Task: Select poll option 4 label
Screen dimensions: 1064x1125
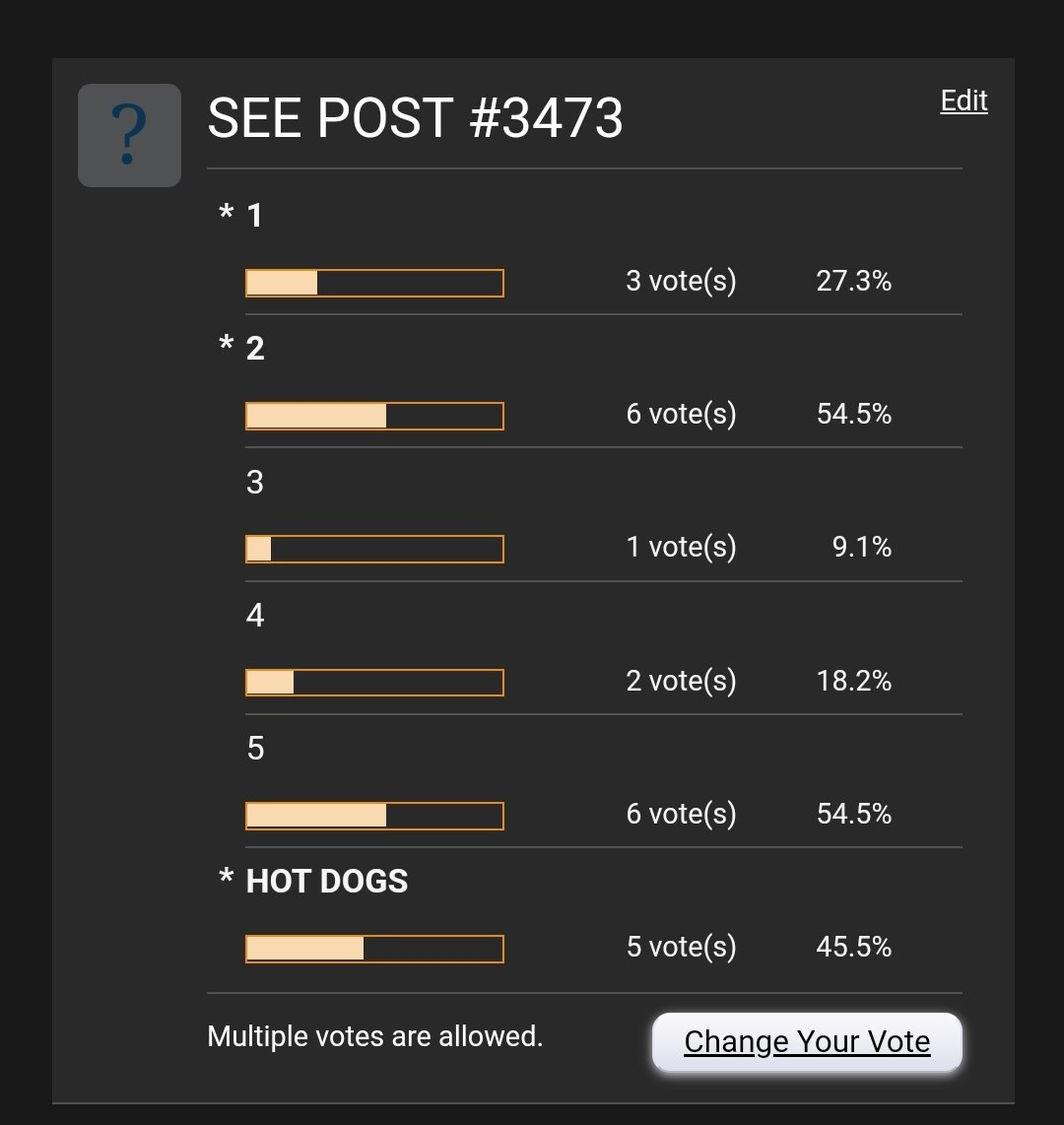Action: (255, 615)
